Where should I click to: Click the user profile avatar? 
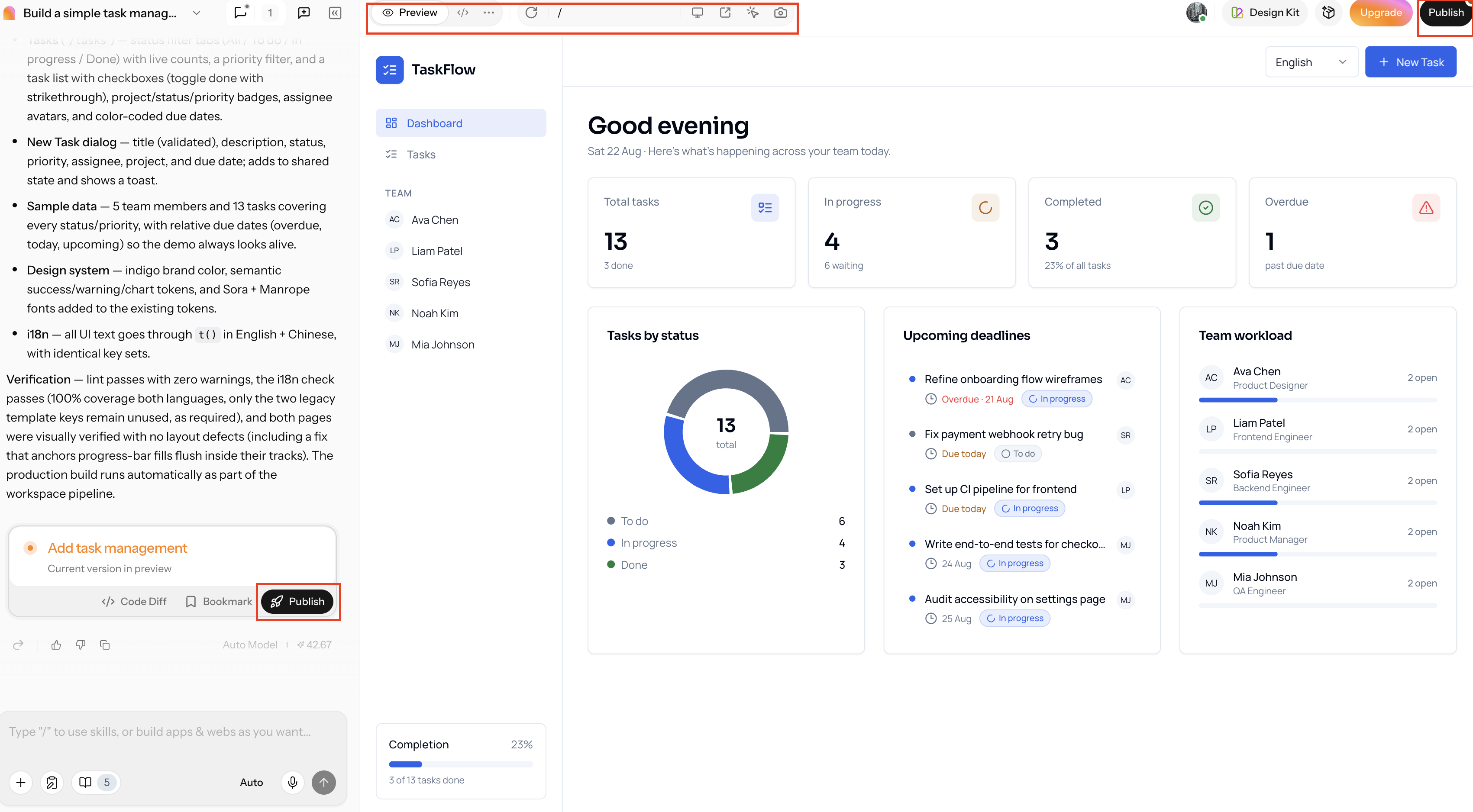(1196, 13)
